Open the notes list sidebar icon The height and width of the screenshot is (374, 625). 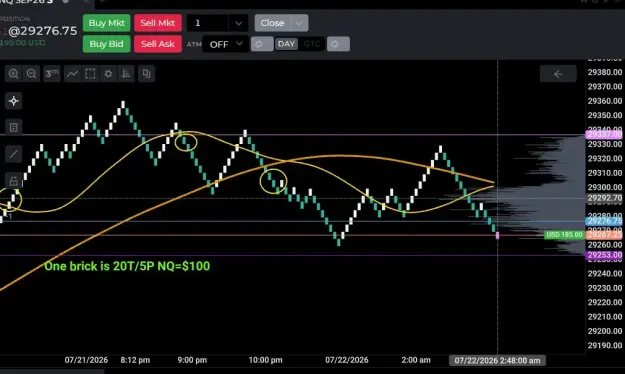pyautogui.click(x=14, y=127)
